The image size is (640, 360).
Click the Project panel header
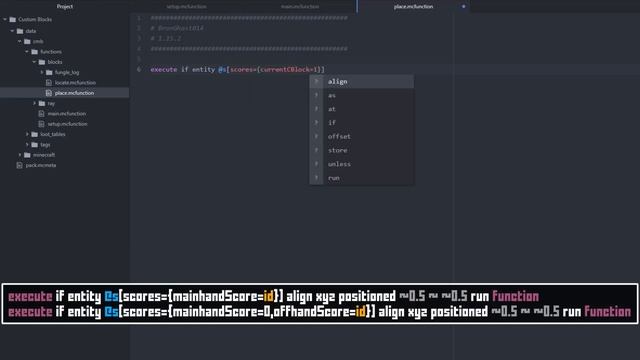[x=65, y=7]
